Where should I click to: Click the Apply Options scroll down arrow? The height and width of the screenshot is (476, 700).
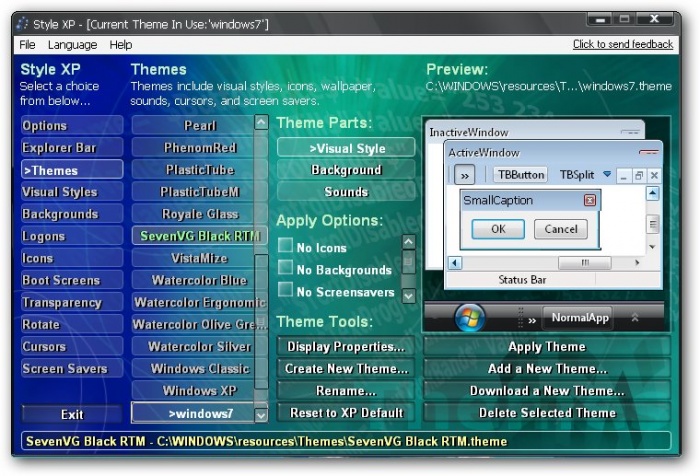pos(408,295)
